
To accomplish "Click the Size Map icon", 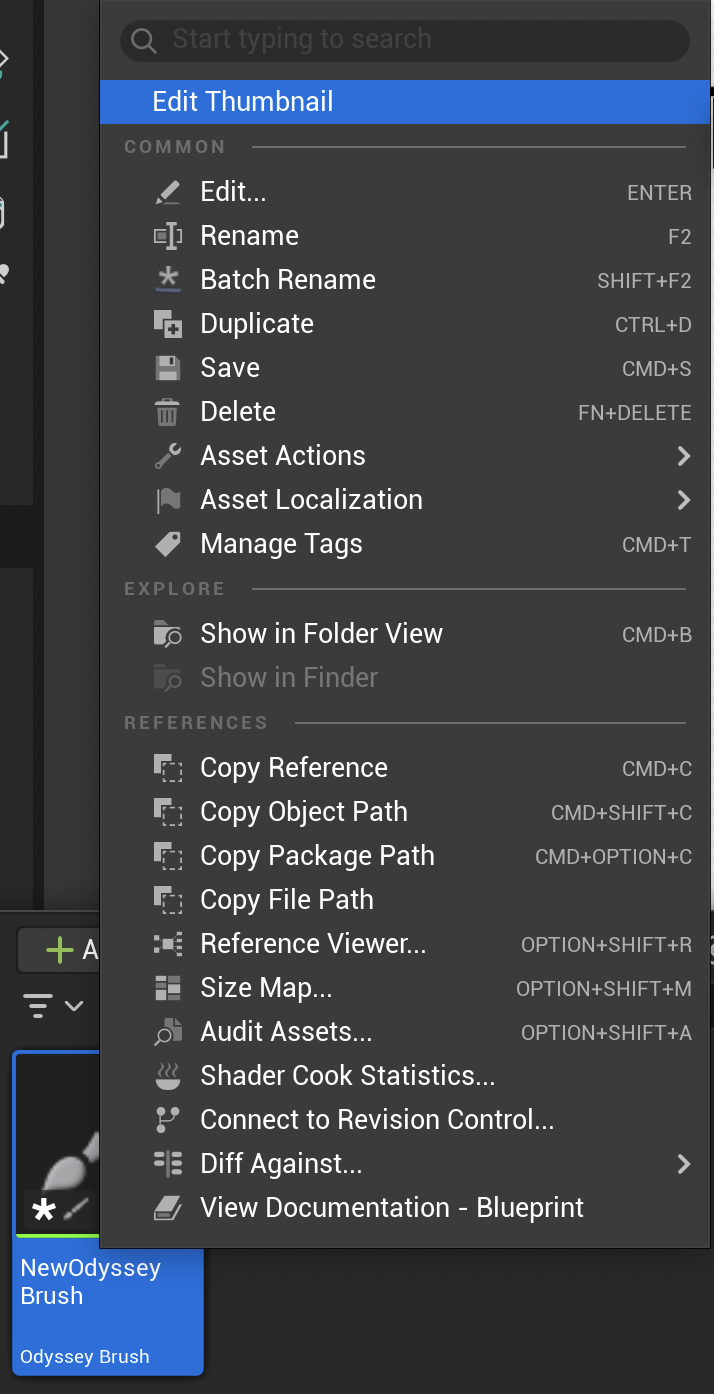I will [x=168, y=988].
